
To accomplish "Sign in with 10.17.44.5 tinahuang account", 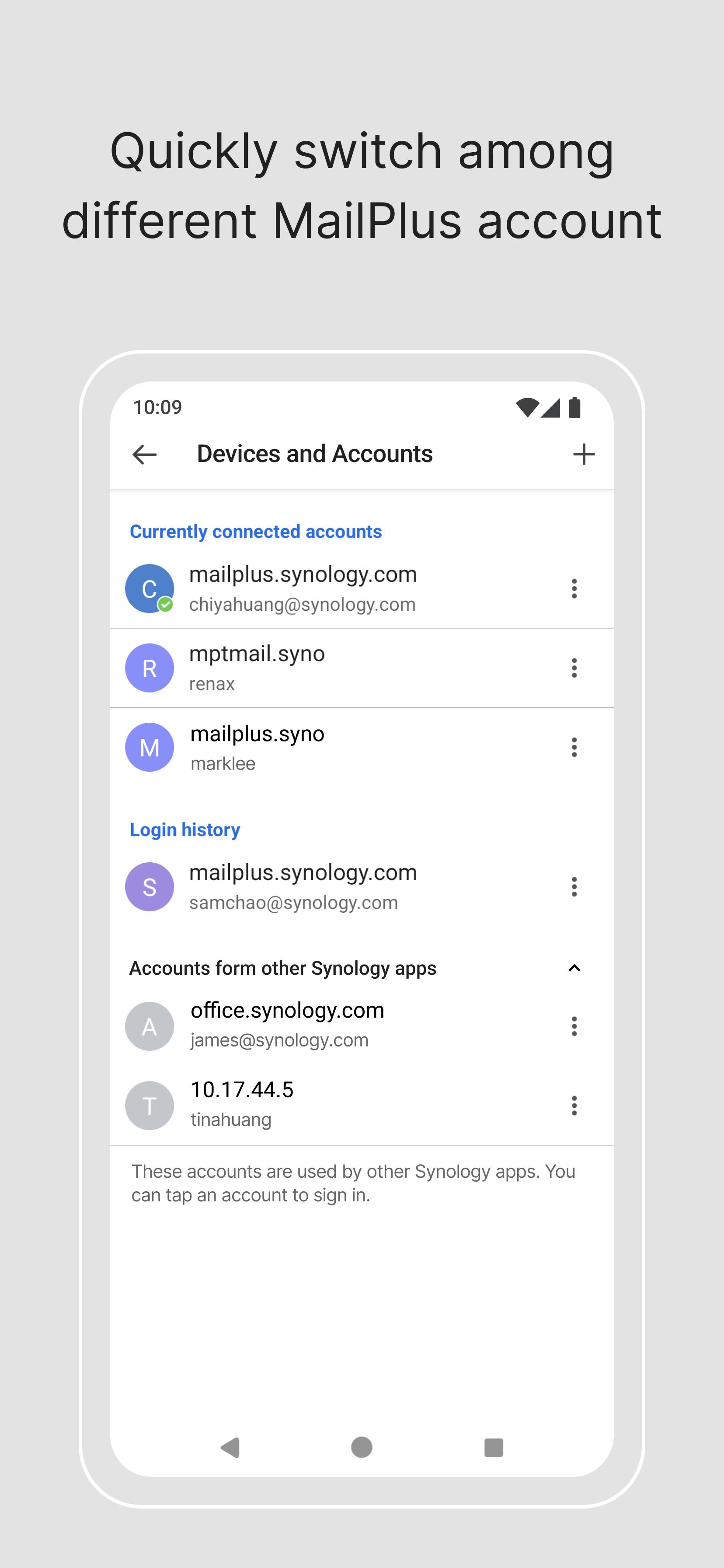I will click(362, 1106).
